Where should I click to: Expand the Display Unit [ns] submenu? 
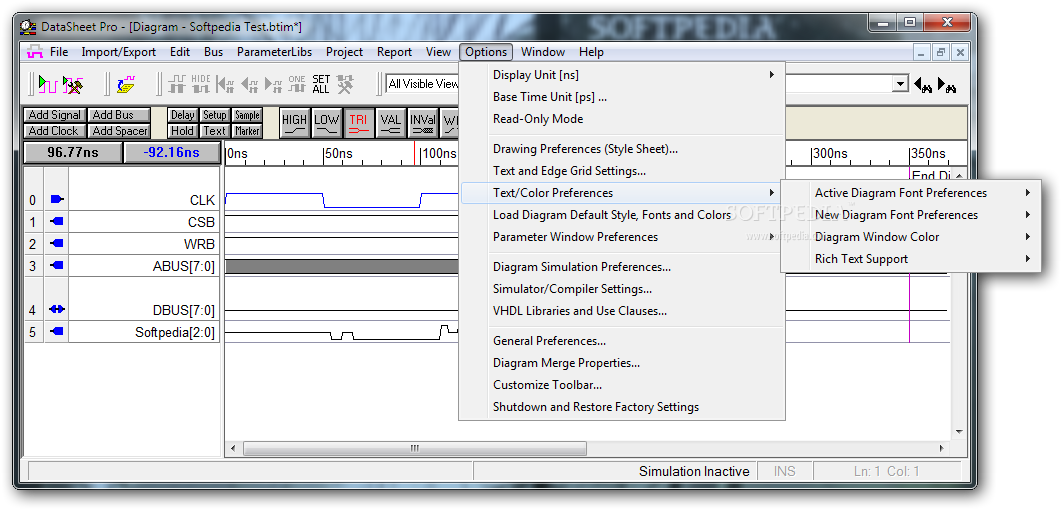[x=622, y=75]
